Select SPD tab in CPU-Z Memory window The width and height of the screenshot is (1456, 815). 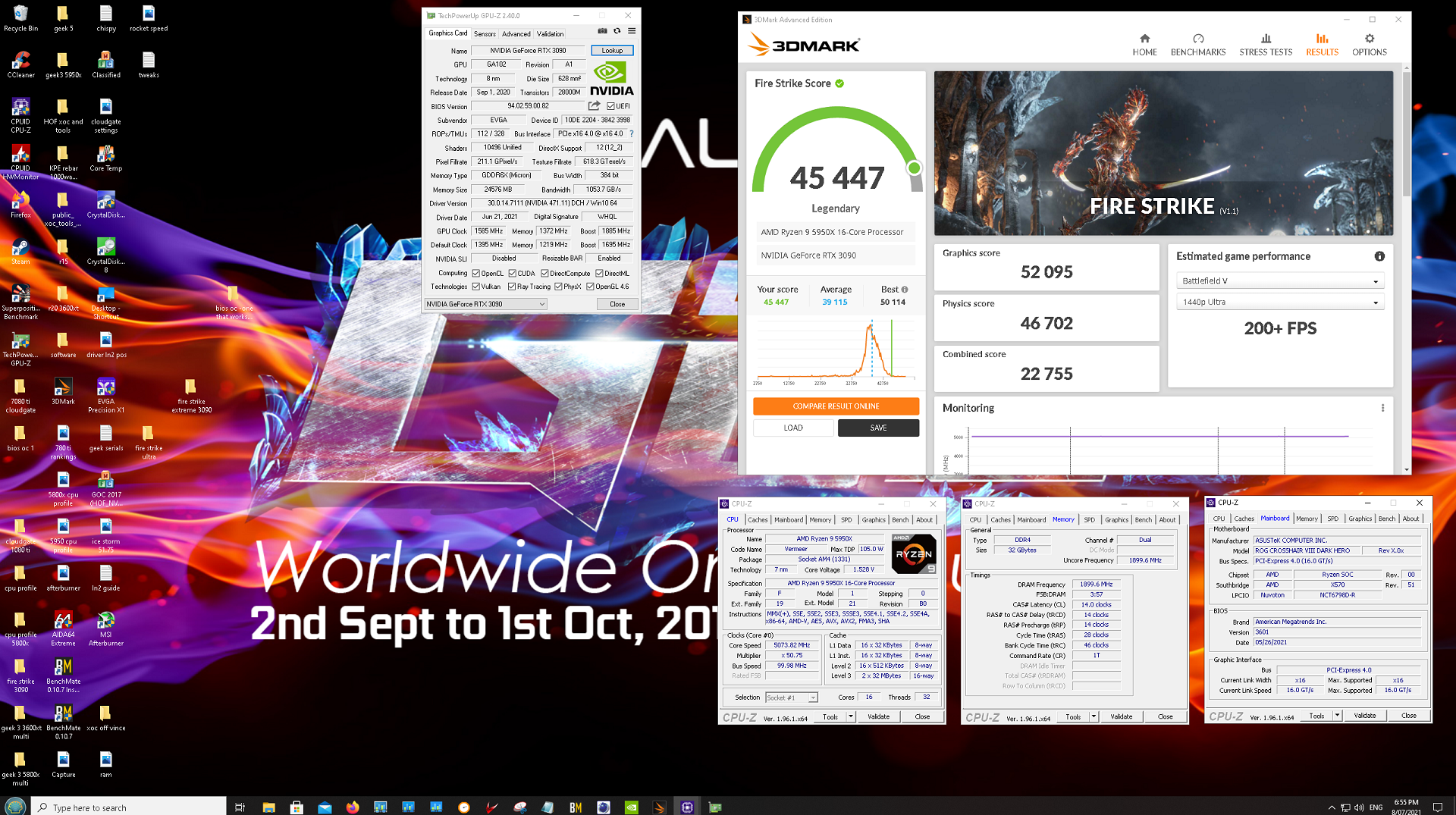tap(1089, 519)
